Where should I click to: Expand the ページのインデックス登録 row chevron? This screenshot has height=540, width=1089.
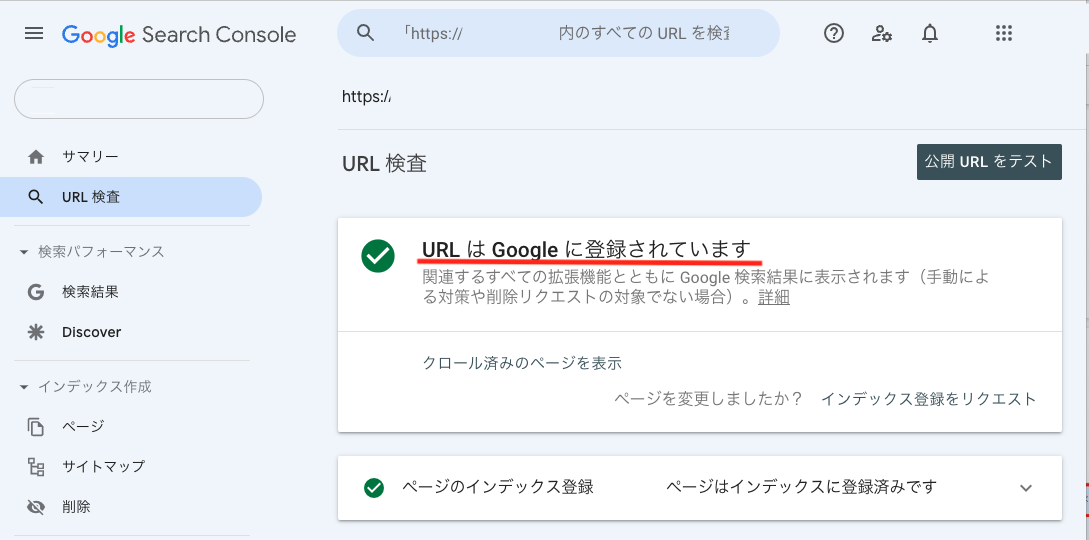1026,488
